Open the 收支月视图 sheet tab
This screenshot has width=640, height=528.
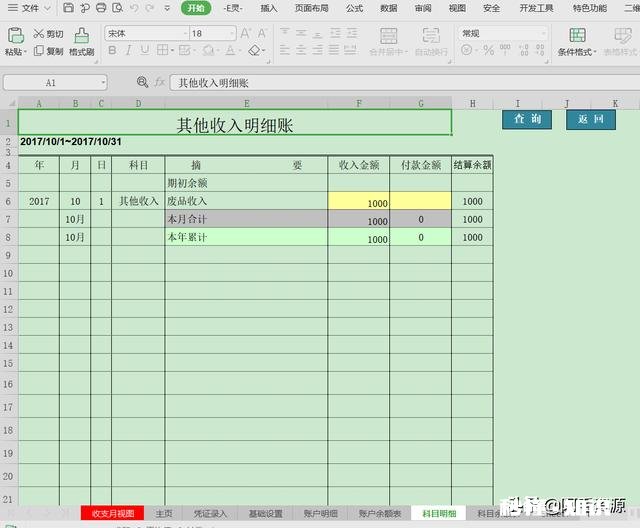(113, 513)
